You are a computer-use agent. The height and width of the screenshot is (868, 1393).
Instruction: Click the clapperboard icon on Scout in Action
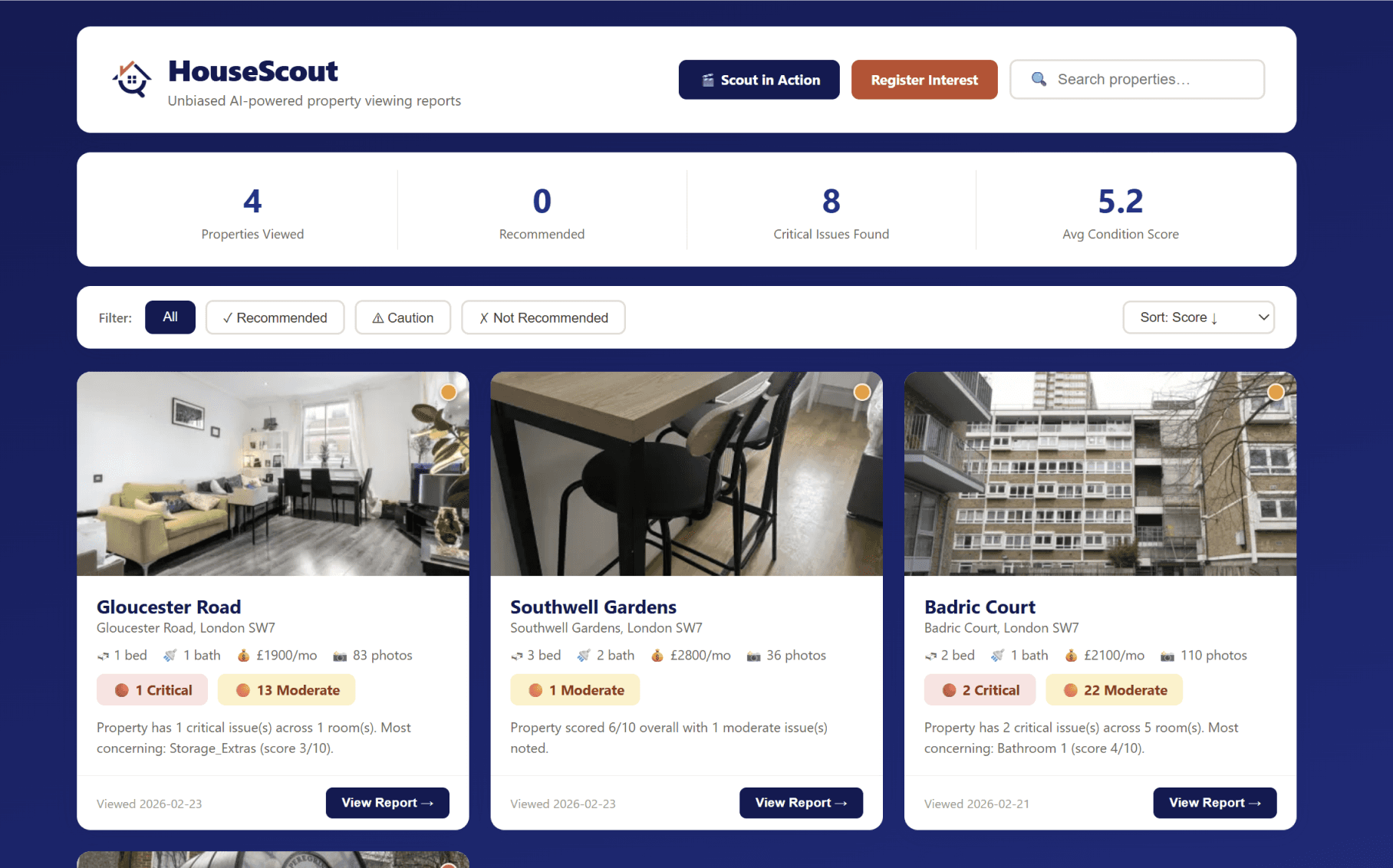(708, 80)
